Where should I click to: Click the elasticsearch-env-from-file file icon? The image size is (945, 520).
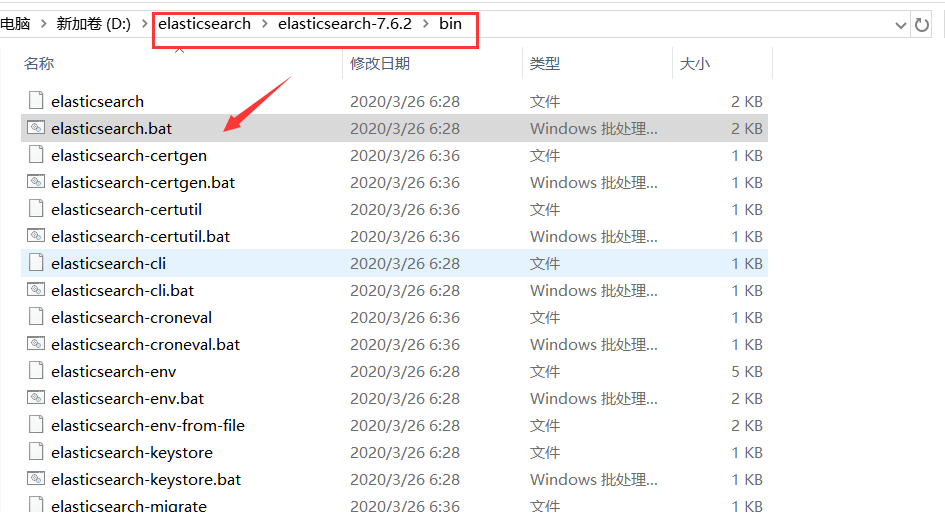point(36,425)
